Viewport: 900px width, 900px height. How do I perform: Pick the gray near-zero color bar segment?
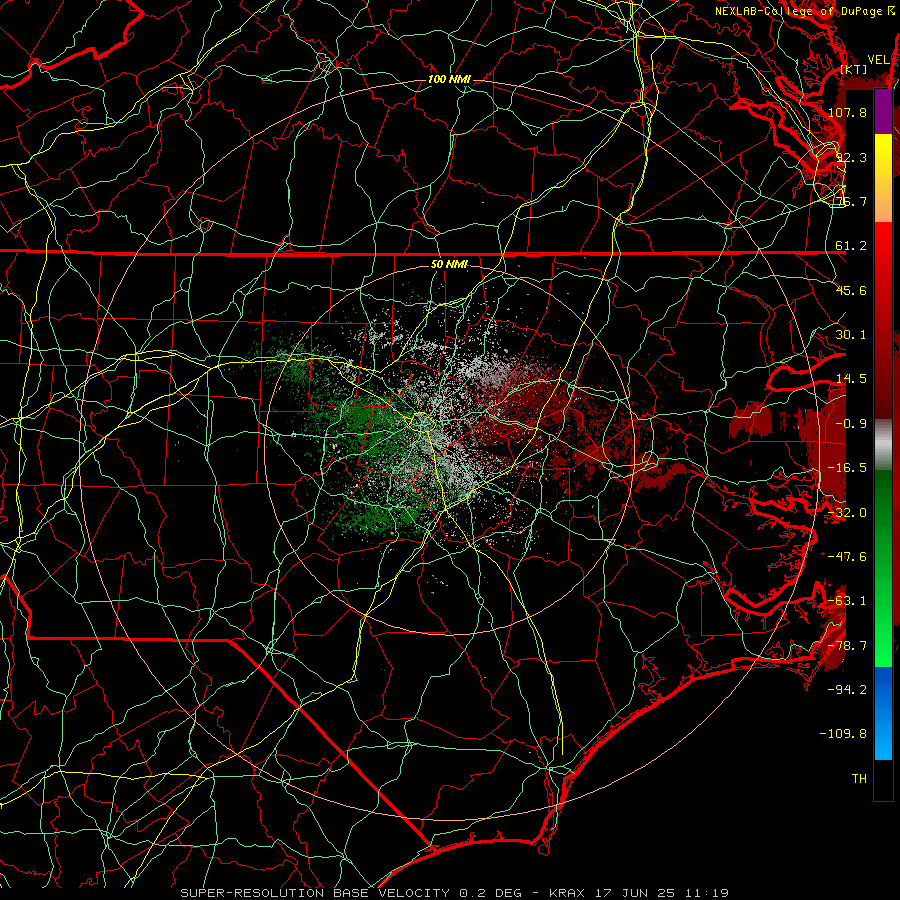(883, 445)
